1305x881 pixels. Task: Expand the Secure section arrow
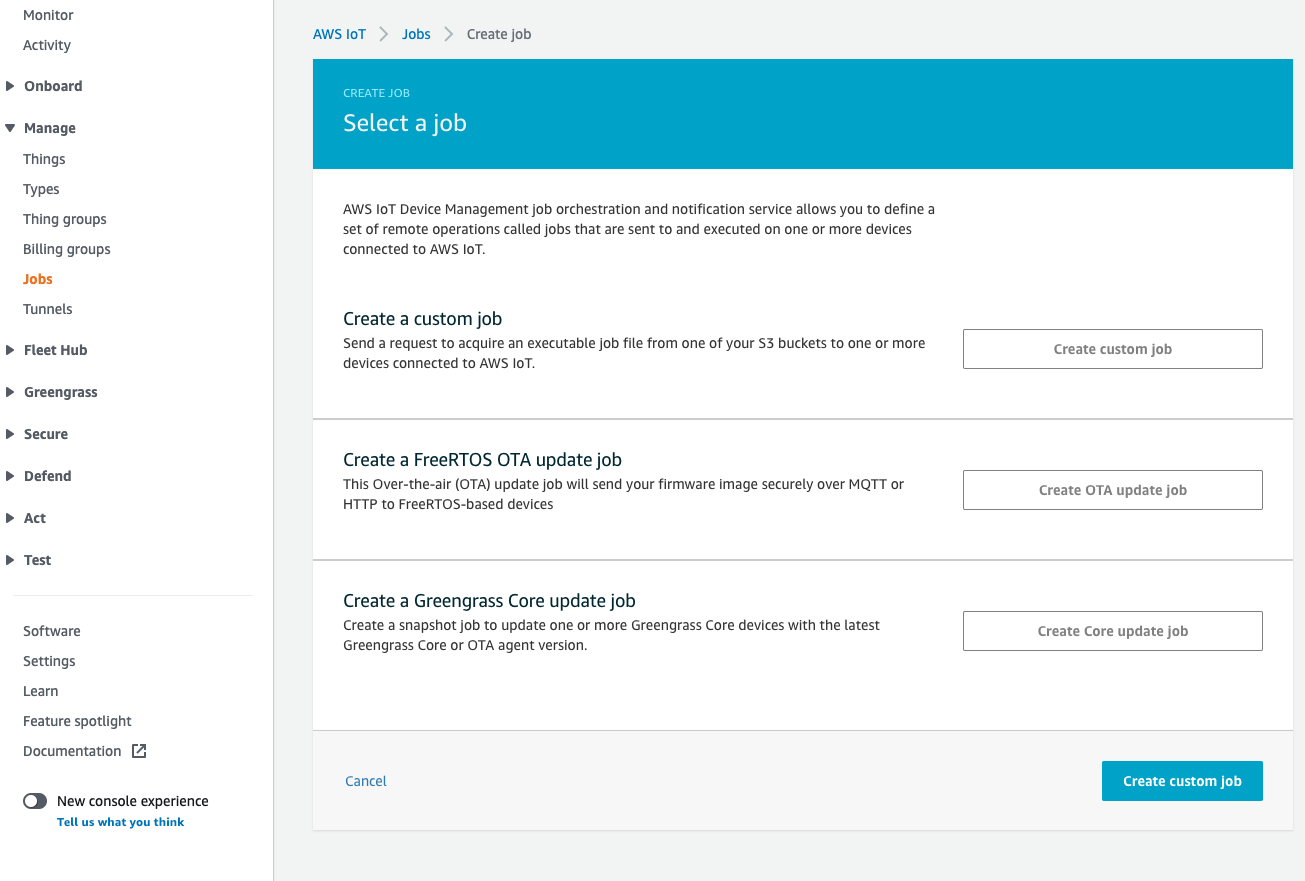(10, 434)
